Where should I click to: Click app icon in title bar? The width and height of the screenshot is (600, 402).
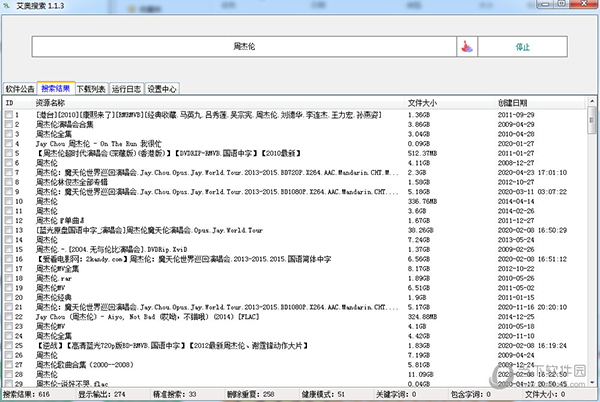click(x=7, y=5)
